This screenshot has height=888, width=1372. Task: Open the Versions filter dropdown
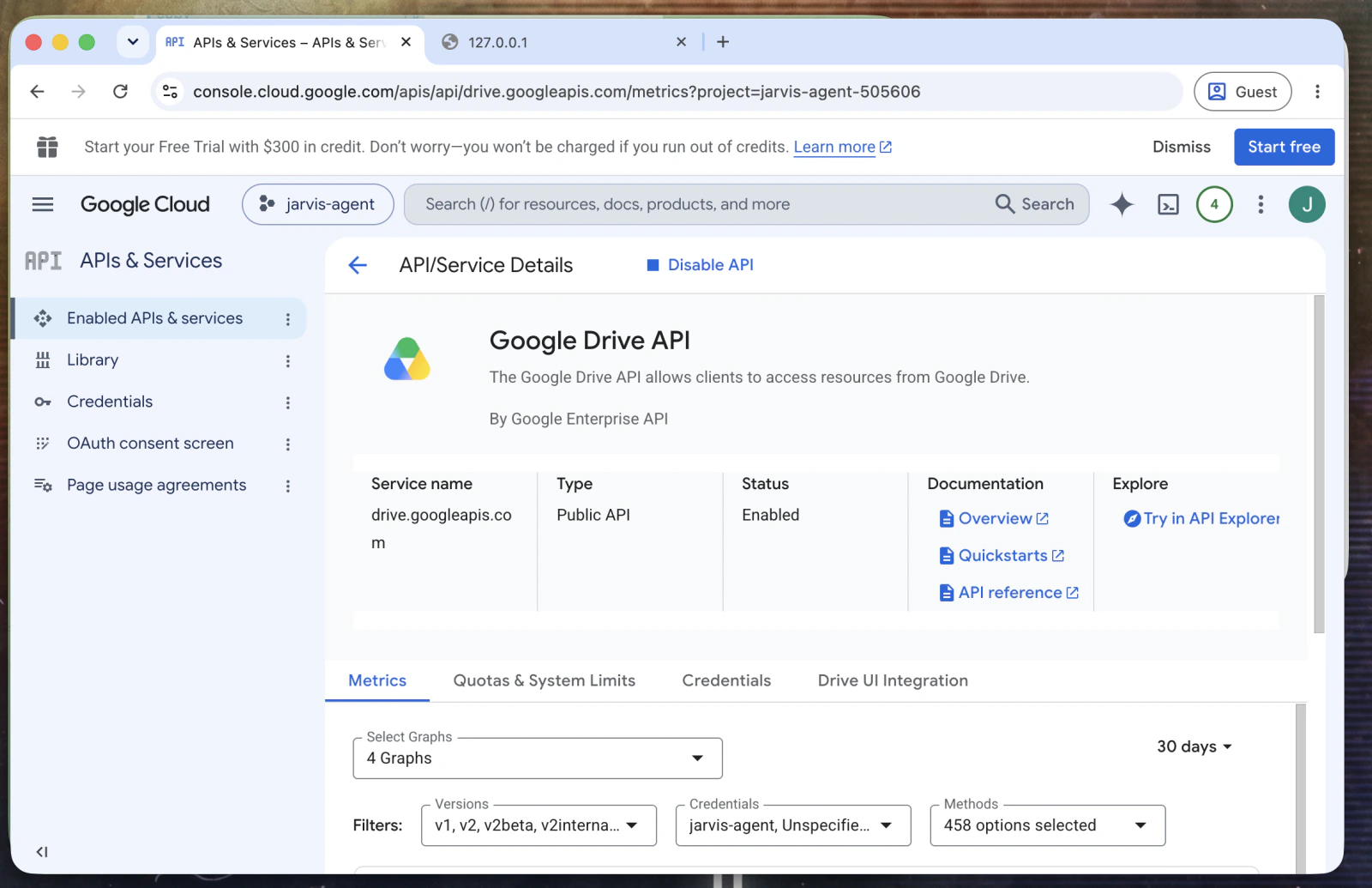539,825
